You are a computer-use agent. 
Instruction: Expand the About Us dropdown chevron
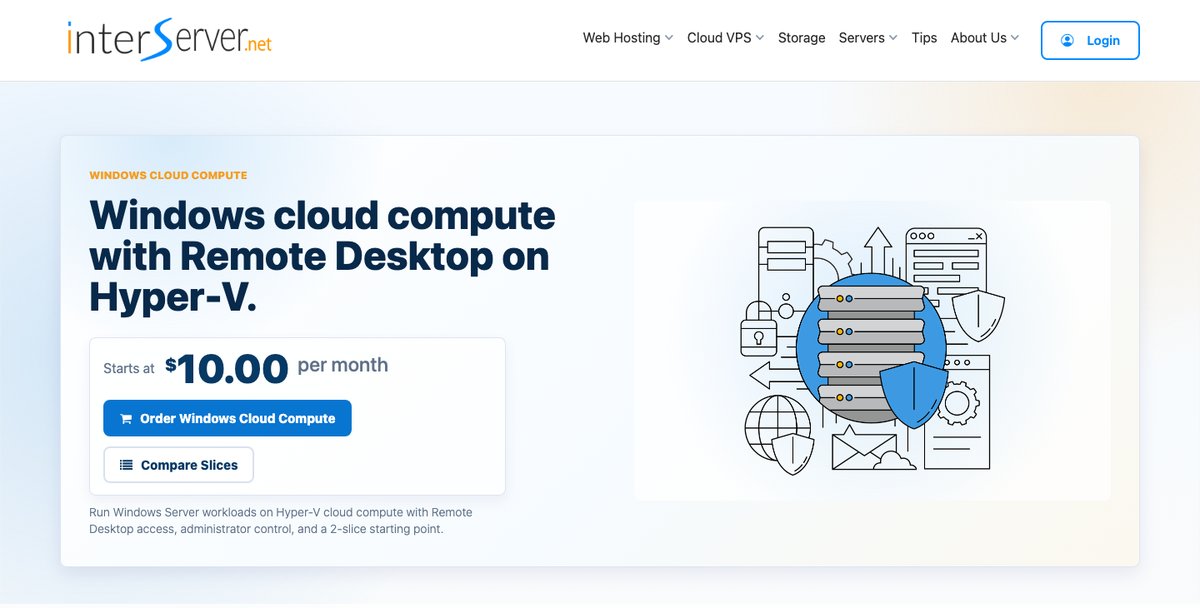(1015, 38)
